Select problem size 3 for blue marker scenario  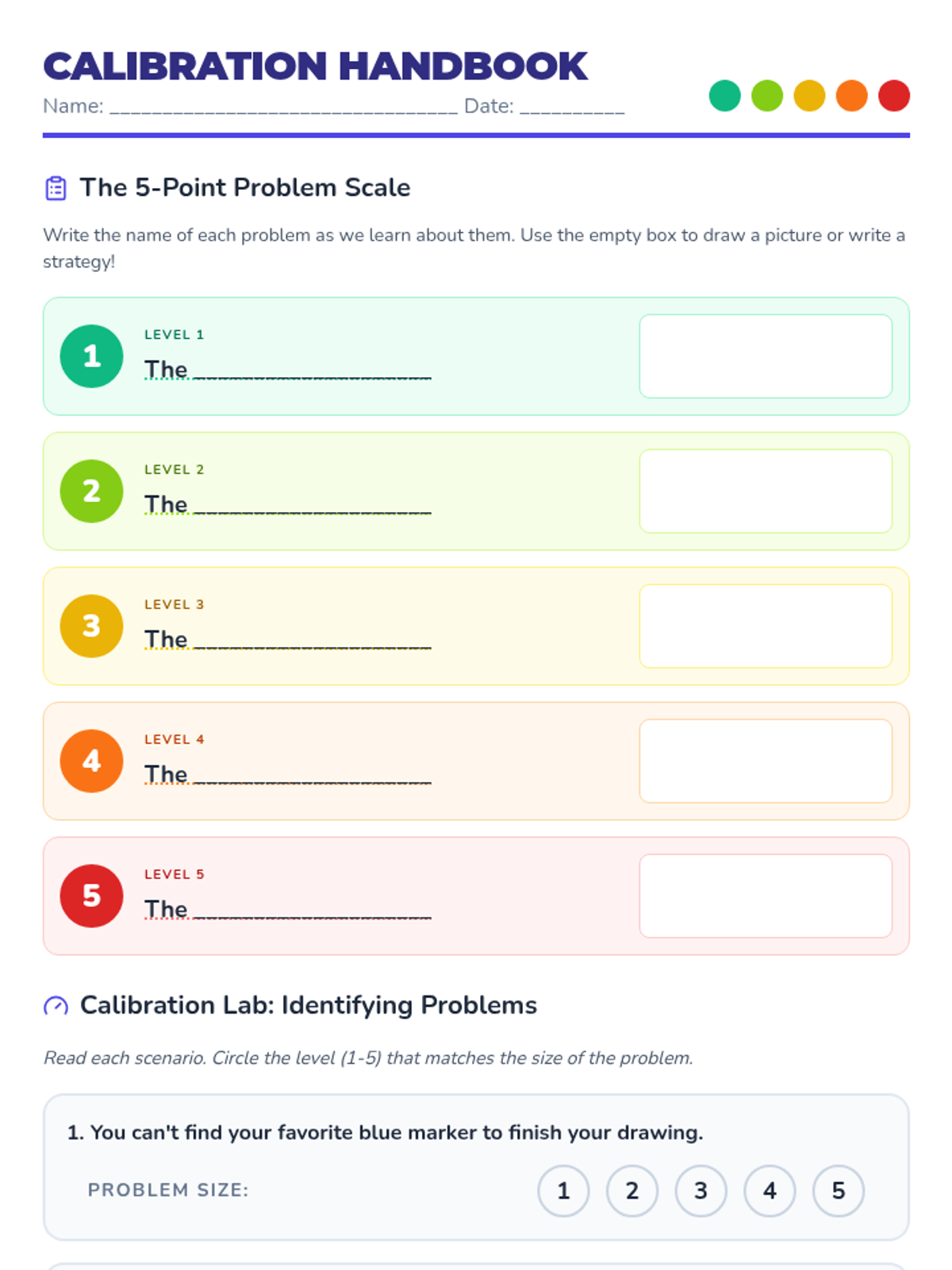click(701, 1191)
